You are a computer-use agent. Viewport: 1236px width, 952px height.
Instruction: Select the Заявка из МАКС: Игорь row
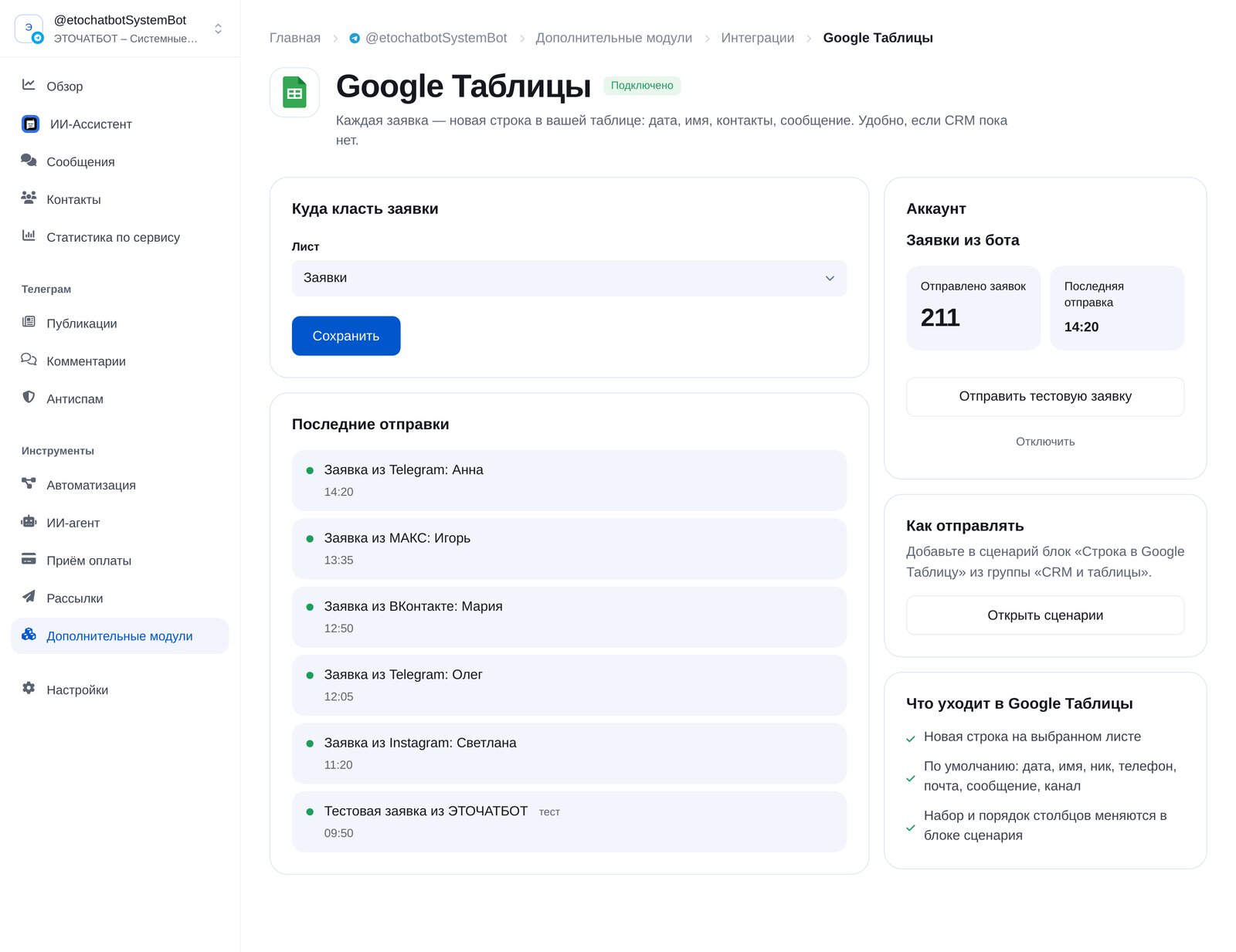[569, 549]
